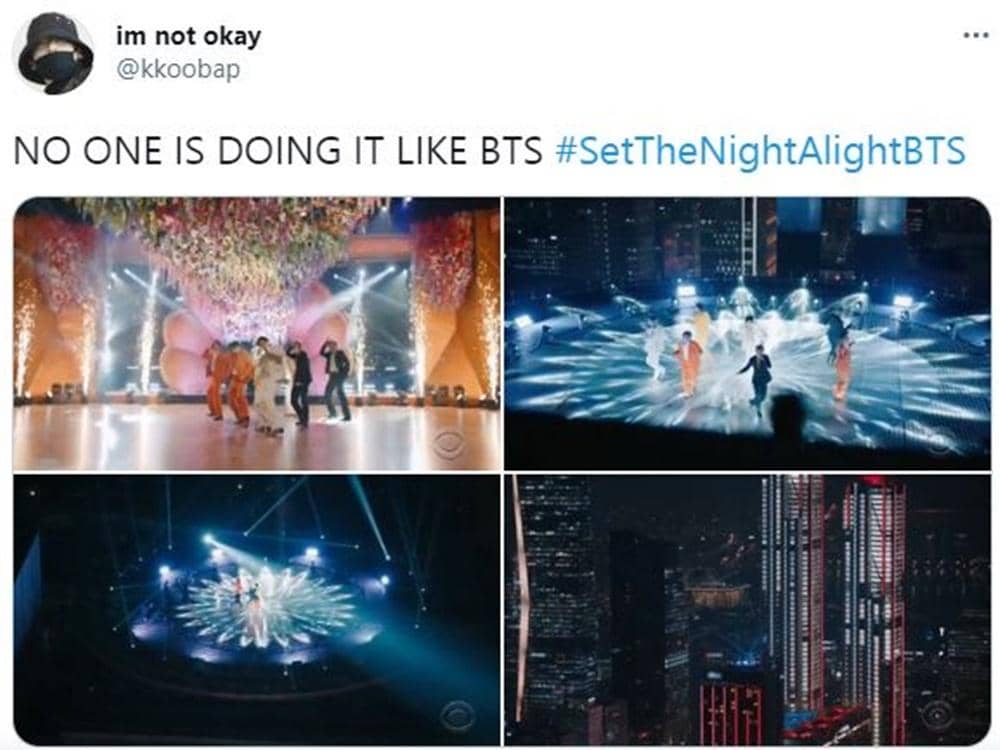Open the bucket-hat profile avatar
The width and height of the screenshot is (1000, 750).
(x=55, y=54)
